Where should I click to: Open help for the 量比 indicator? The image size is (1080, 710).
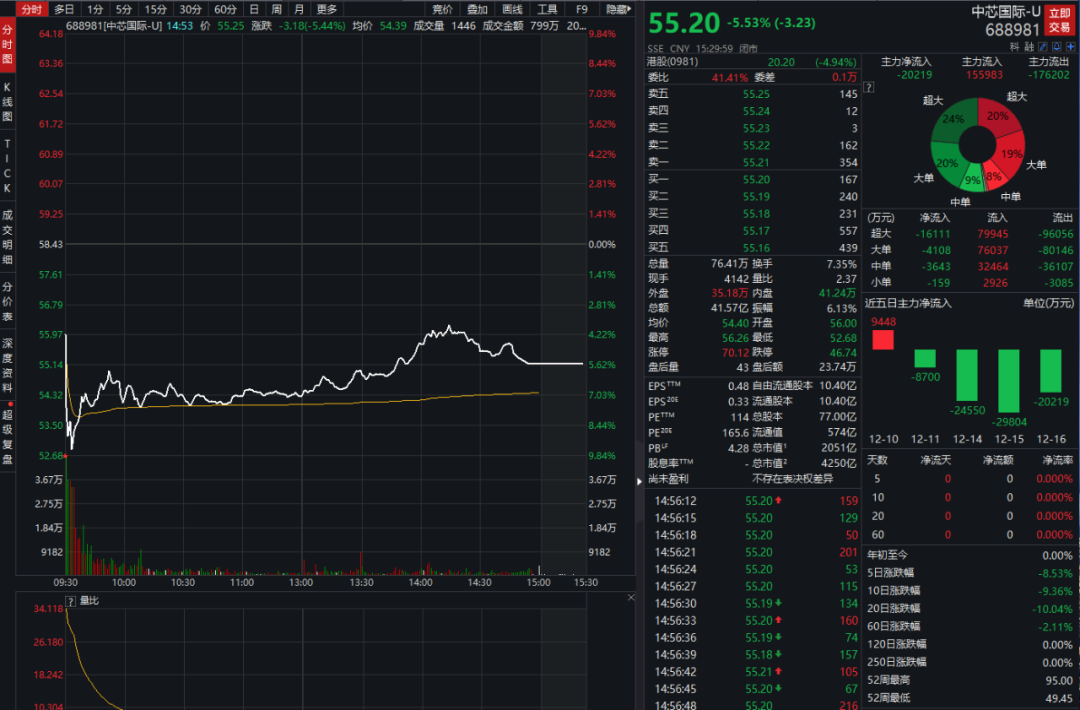click(70, 602)
